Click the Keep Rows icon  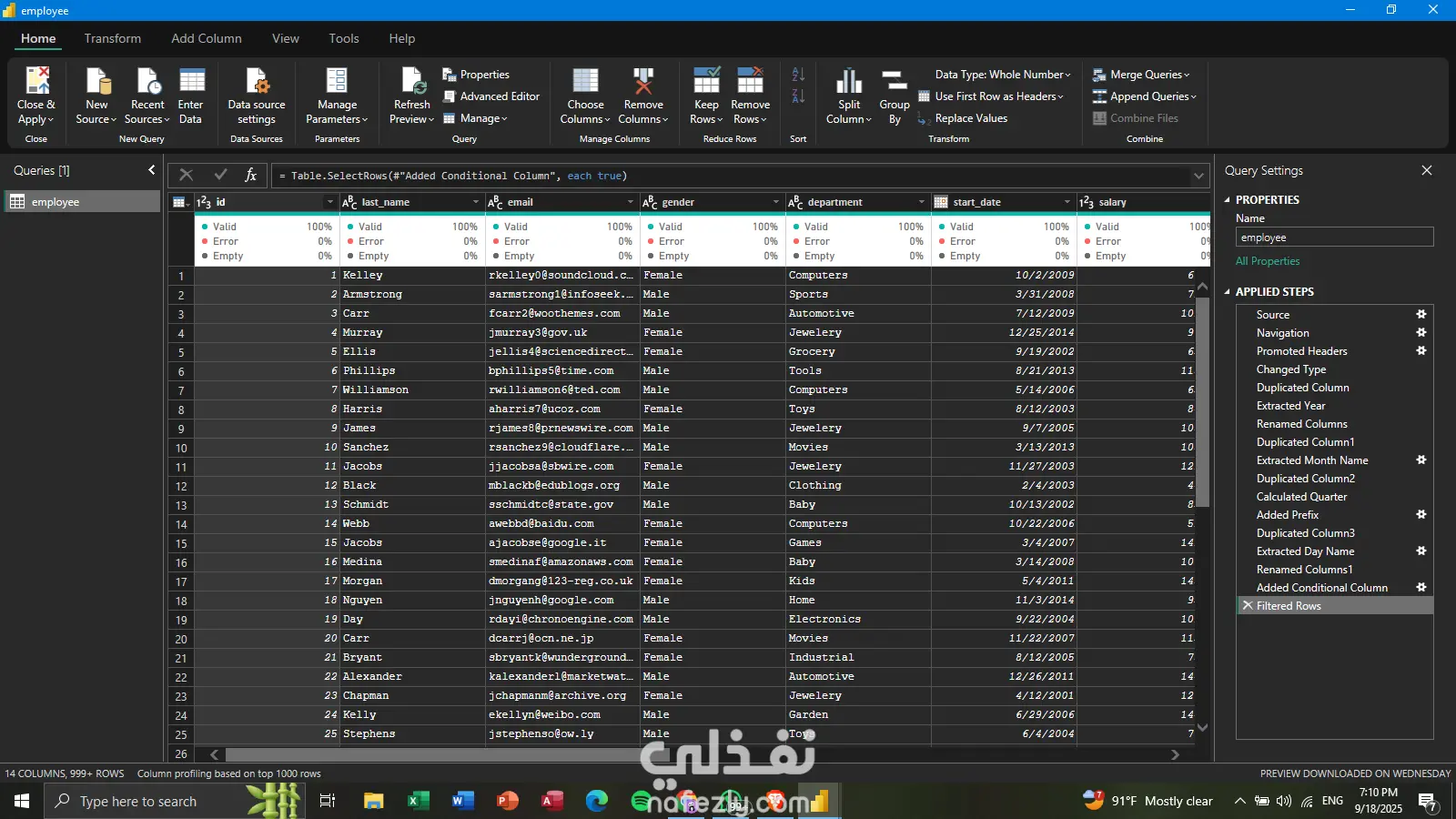click(x=707, y=81)
